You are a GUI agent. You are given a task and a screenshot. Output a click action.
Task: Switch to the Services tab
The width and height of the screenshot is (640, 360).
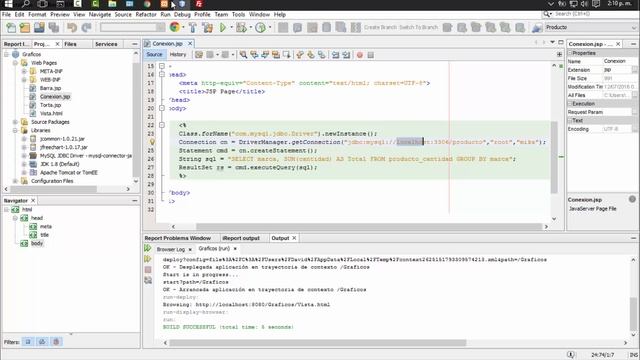[106, 44]
